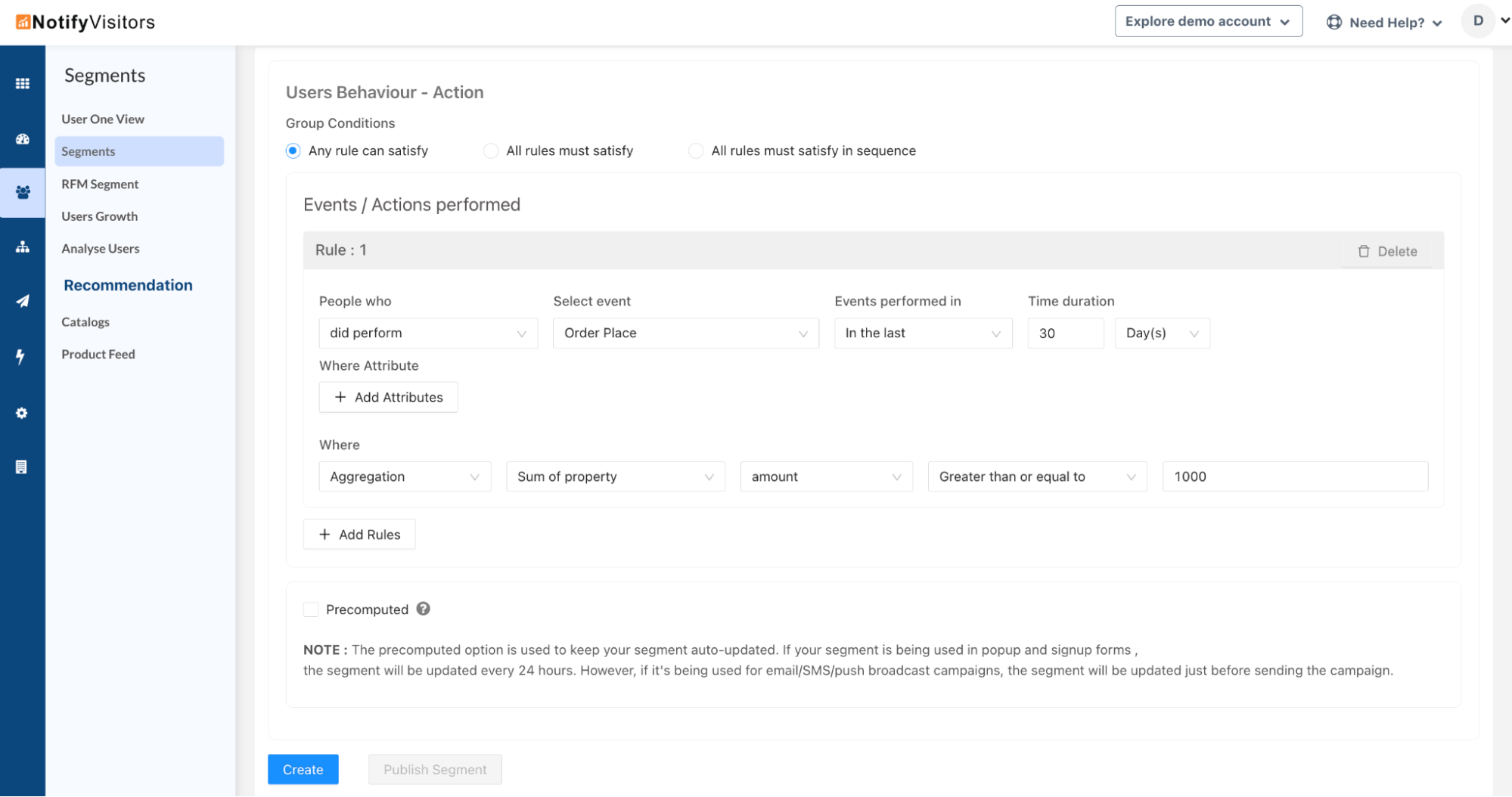Screen dimensions: 1512x797
Task: Choose 'All rules must satisfy' option
Action: click(x=491, y=150)
